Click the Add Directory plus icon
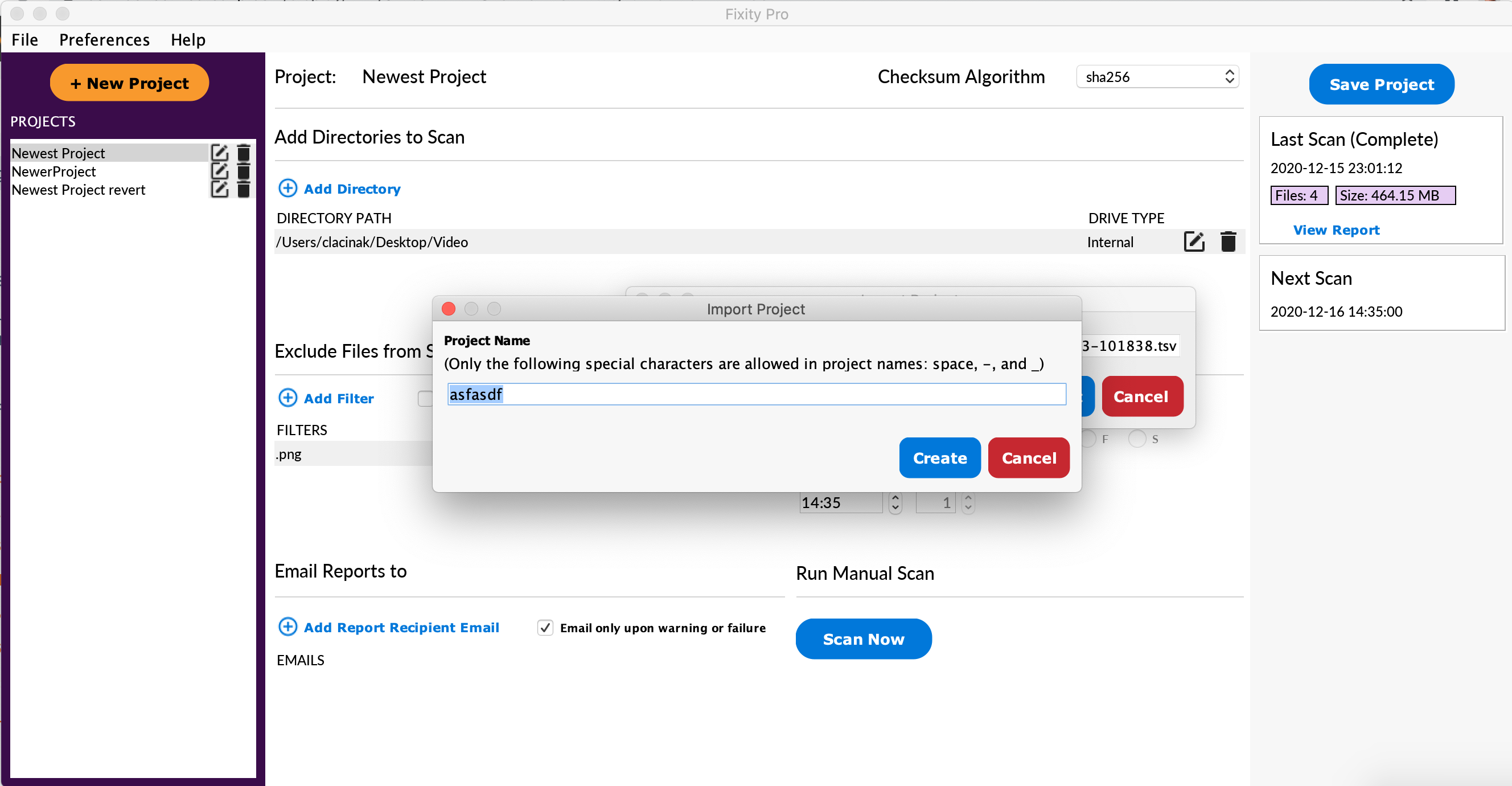 [x=287, y=189]
